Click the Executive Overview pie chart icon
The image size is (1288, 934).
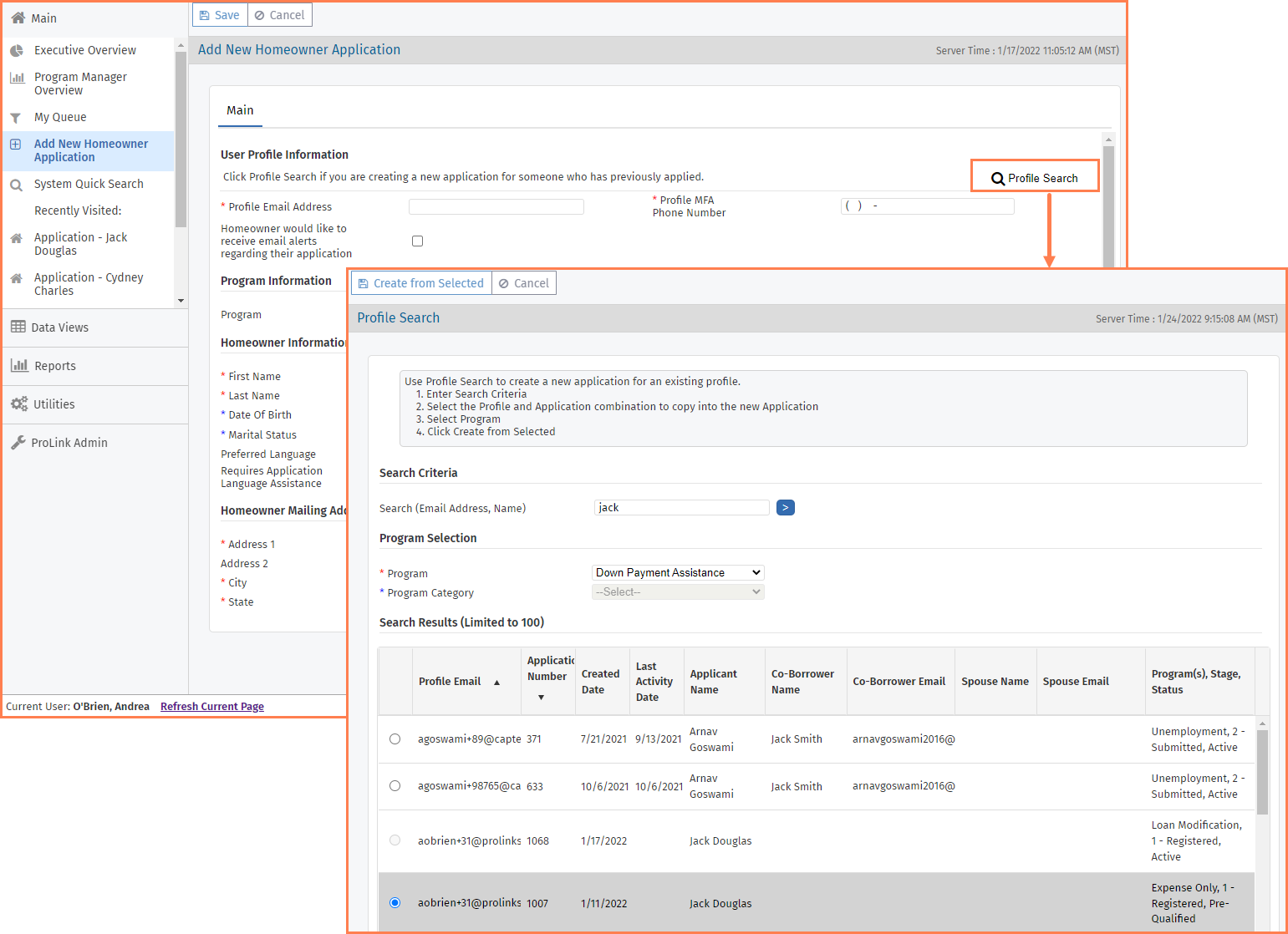pyautogui.click(x=16, y=51)
